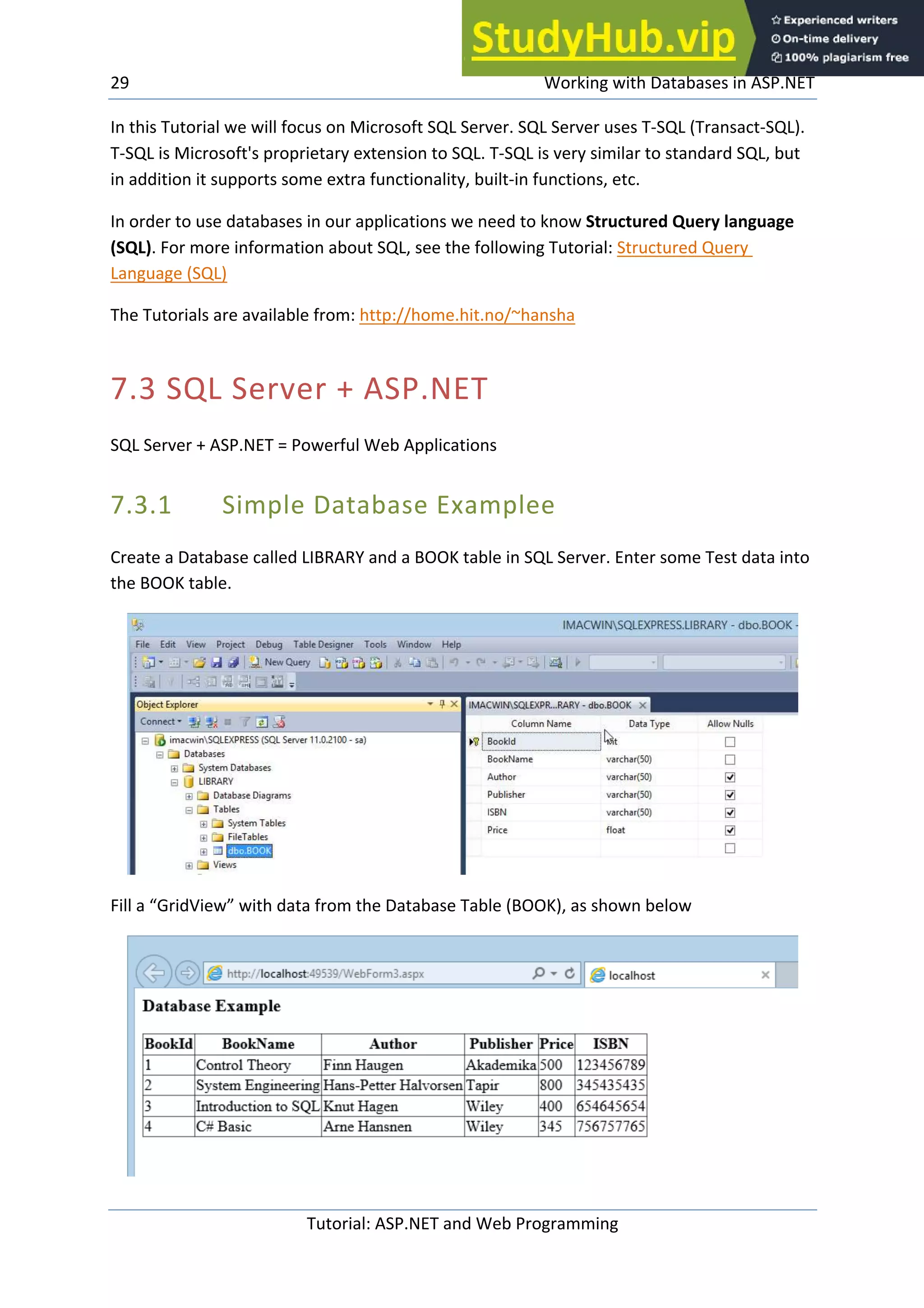Collapse the LIBRARY database node
The height and width of the screenshot is (1308, 924).
pos(174,782)
